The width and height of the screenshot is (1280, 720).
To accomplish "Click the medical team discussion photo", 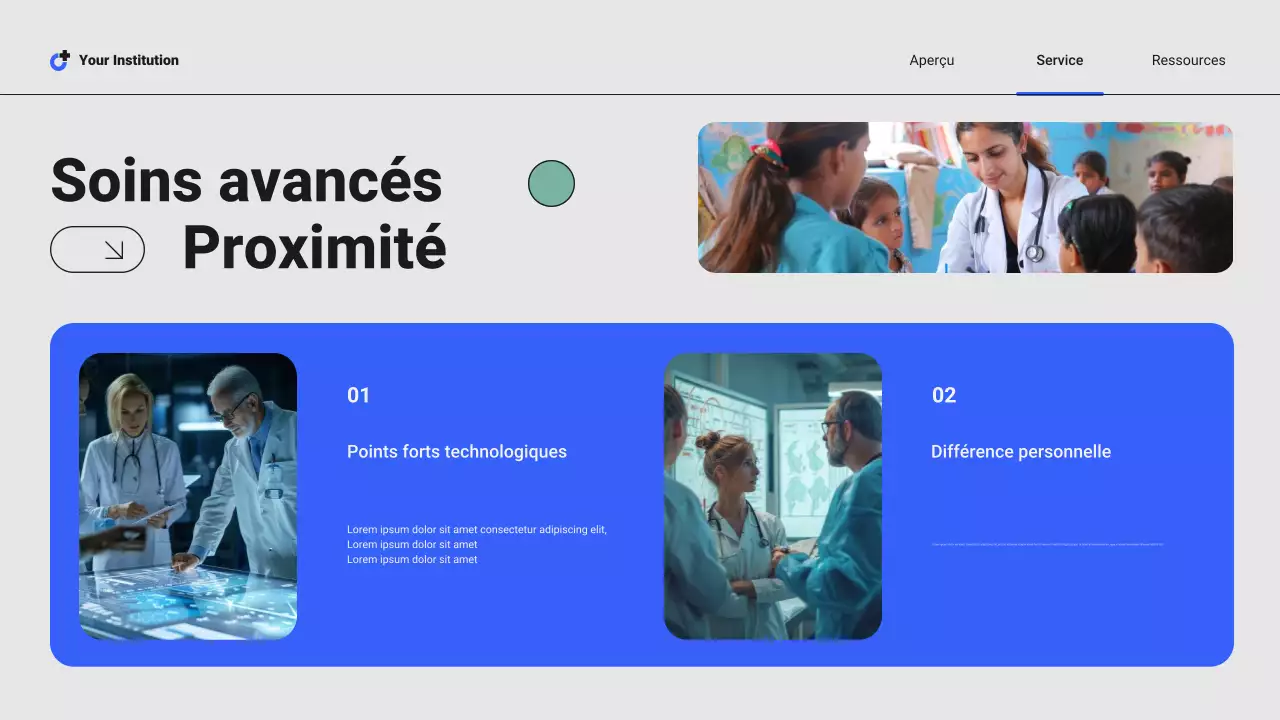I will tap(772, 496).
